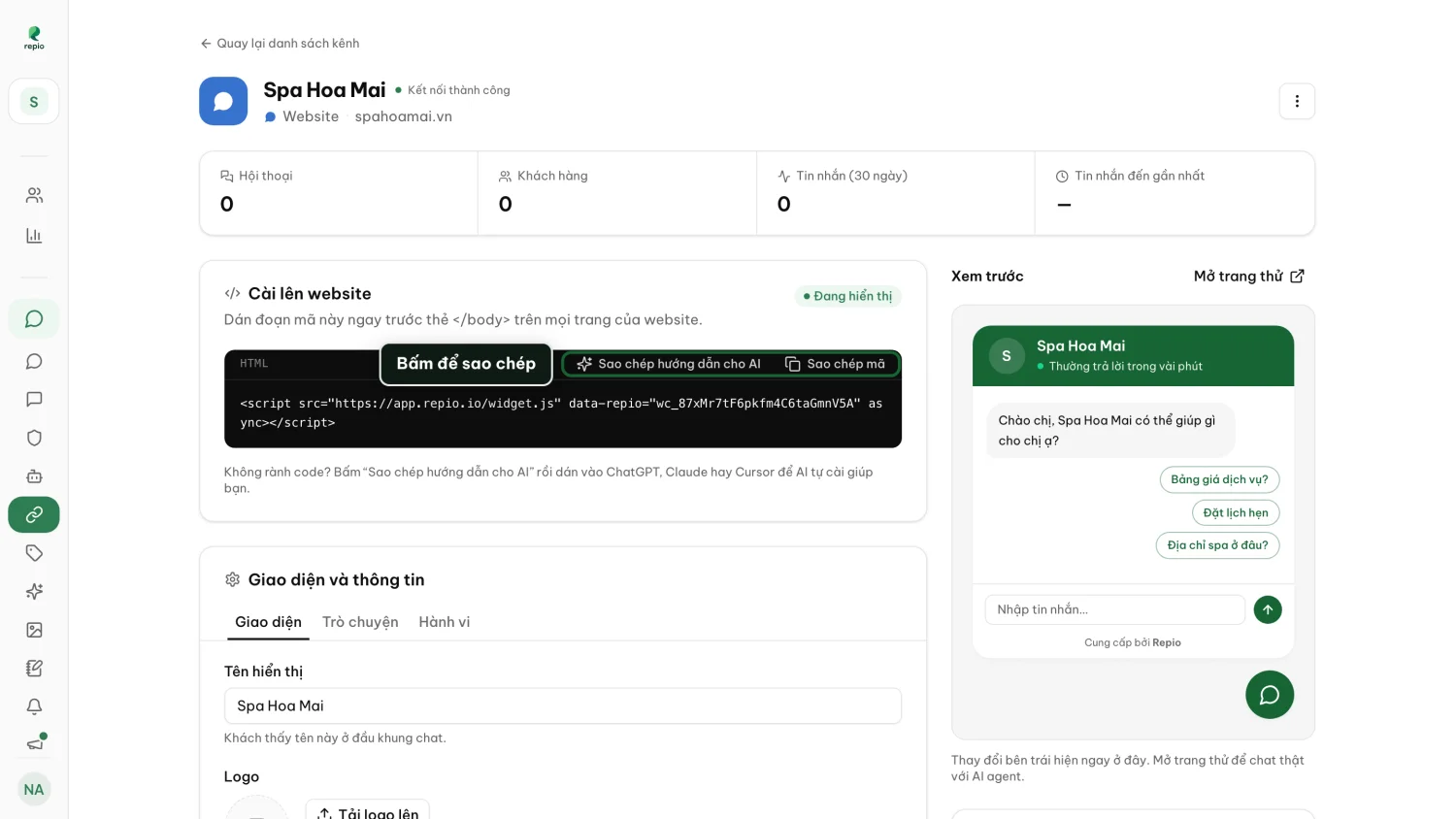
Task: Click the Kết nối thành công status text
Action: pyautogui.click(x=458, y=90)
